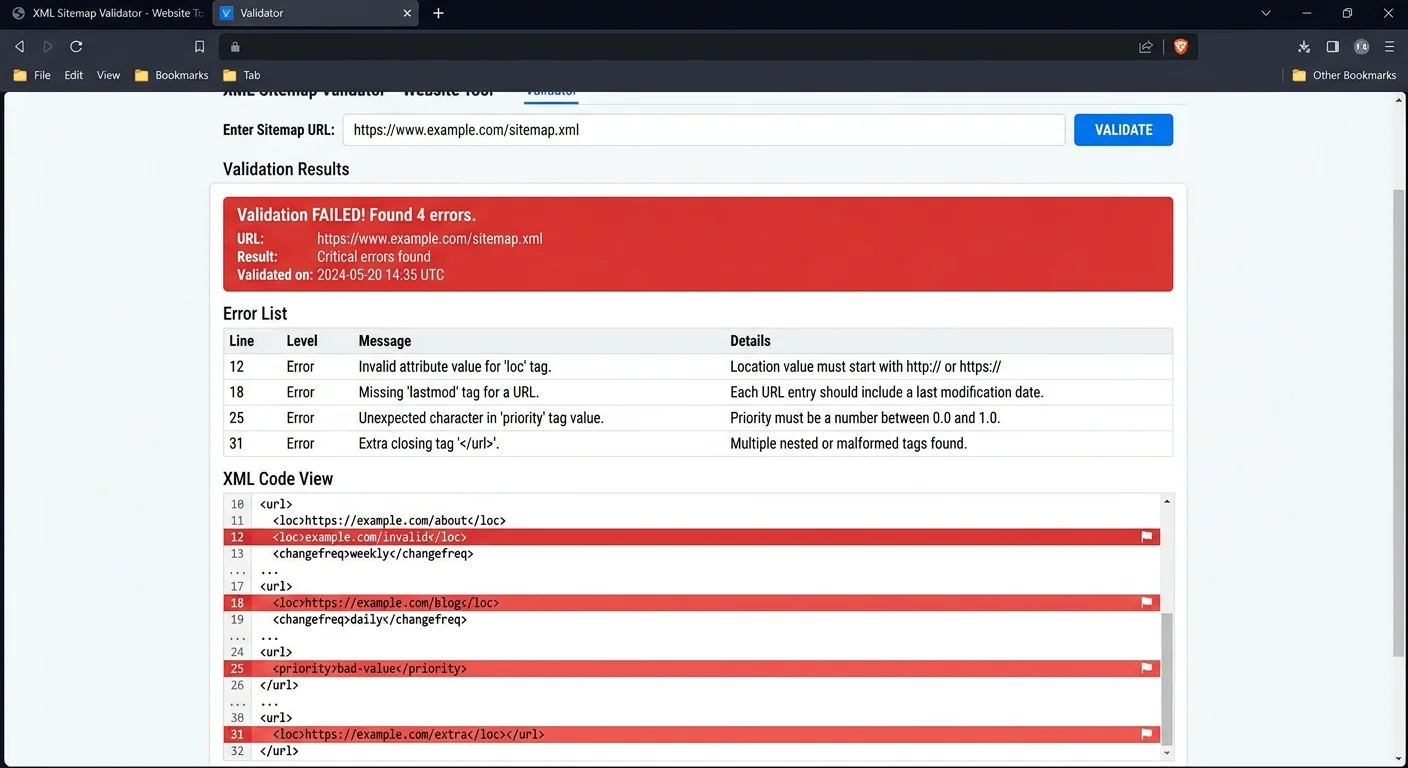This screenshot has height=768, width=1408.
Task: Click "Each URL entry should include" detail
Action: coord(887,392)
